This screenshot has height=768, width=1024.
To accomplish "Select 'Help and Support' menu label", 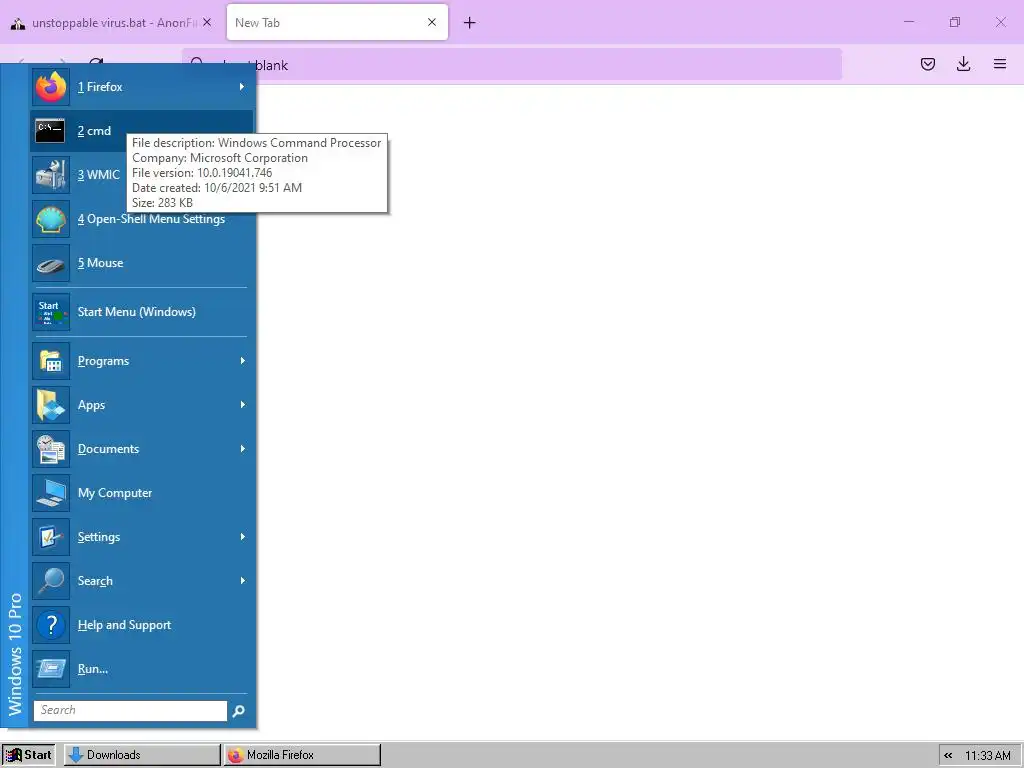I will tap(124, 625).
